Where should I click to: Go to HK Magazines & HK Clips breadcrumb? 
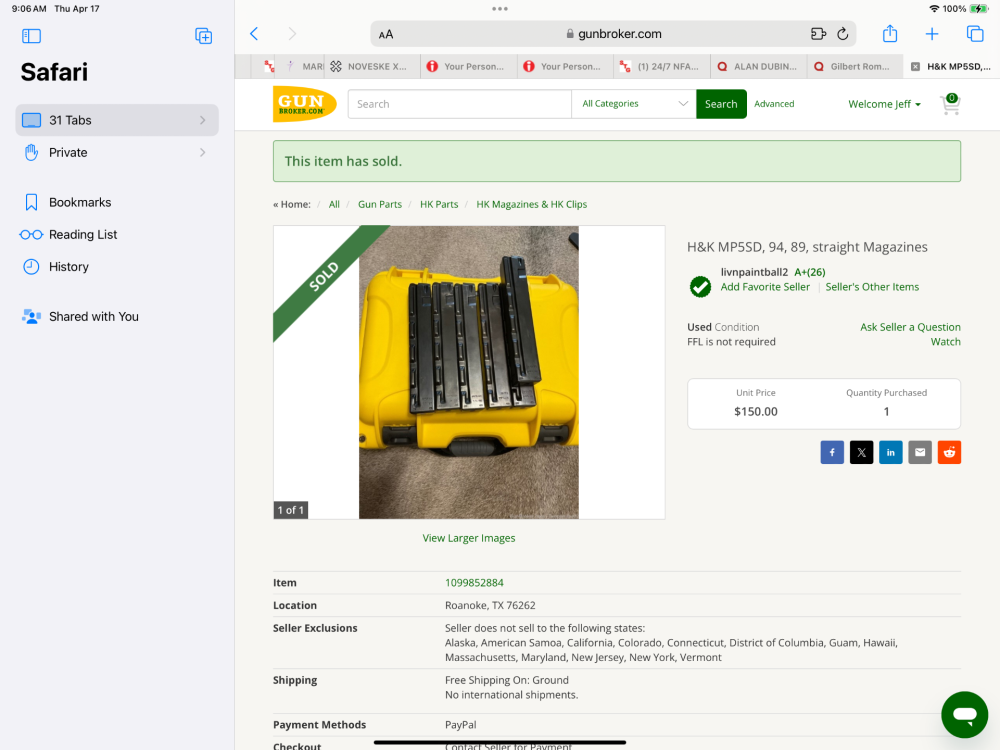tap(532, 204)
